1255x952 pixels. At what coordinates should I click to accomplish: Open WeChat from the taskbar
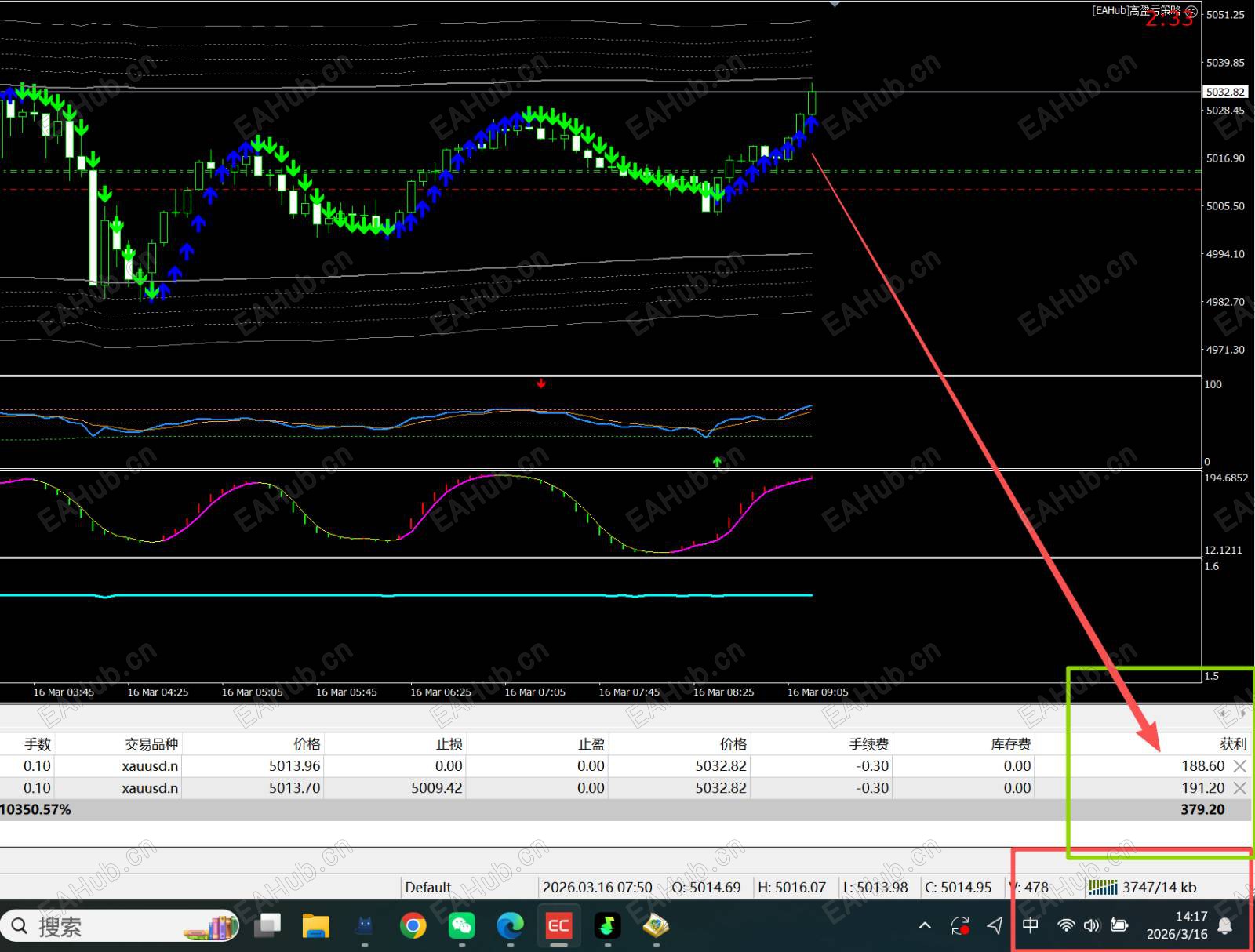point(461,926)
